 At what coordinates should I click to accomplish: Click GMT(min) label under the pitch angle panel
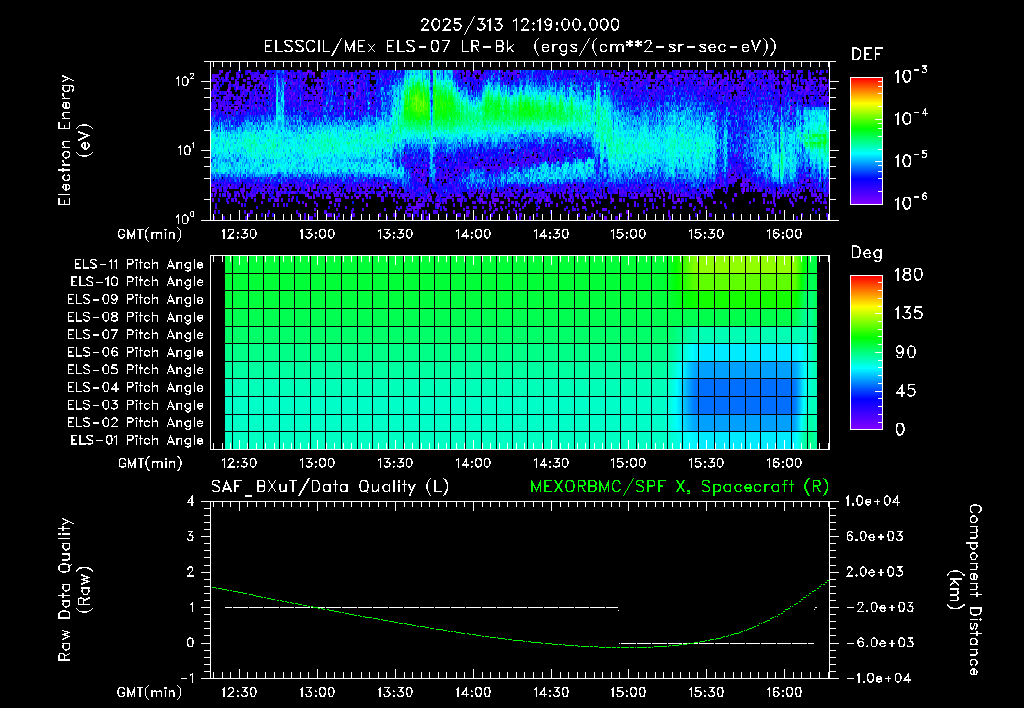tap(150, 463)
